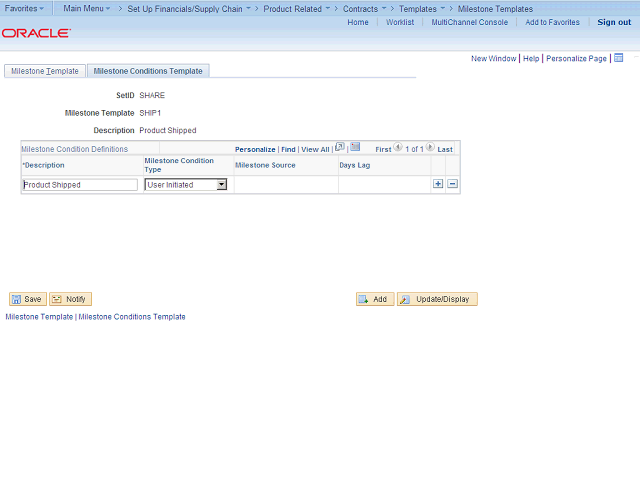Click the page settings icon beside Personalize Page

point(619,58)
